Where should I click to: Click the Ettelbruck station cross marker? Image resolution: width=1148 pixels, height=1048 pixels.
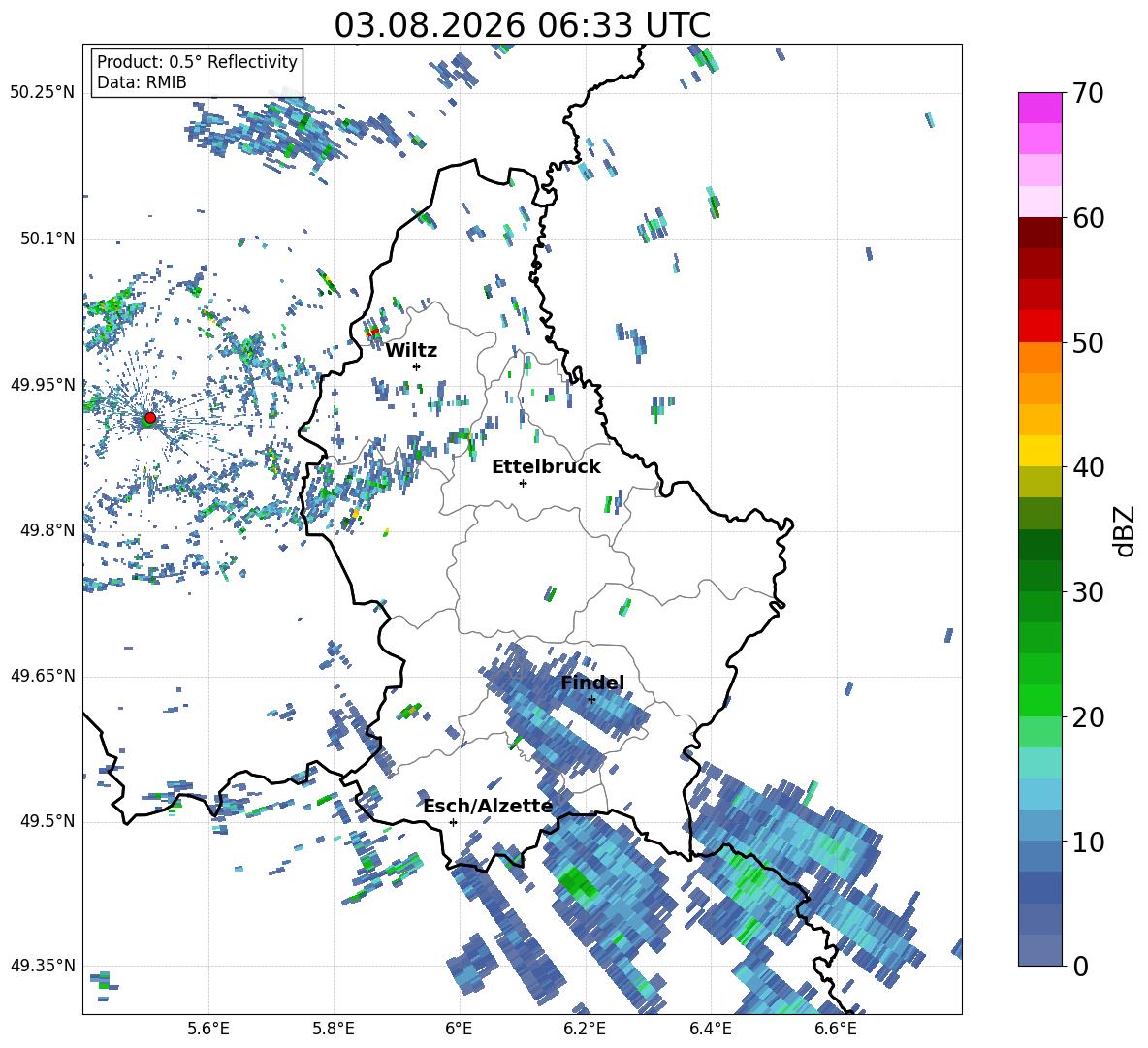coord(523,483)
